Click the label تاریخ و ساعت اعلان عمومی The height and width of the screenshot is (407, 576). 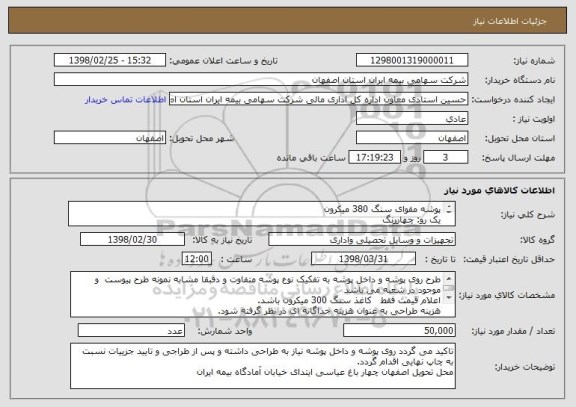pyautogui.click(x=224, y=61)
